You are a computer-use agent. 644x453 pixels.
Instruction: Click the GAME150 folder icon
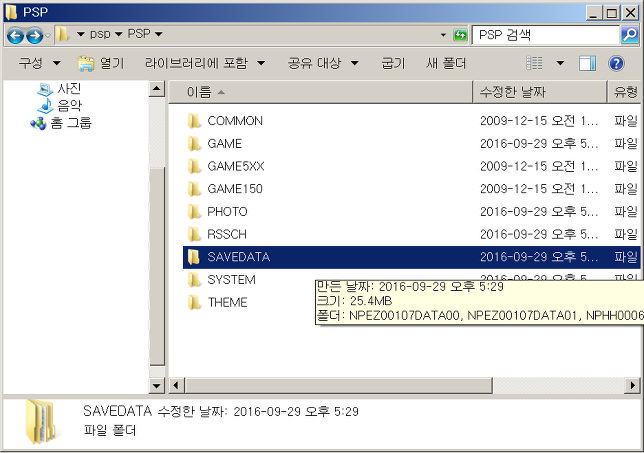pyautogui.click(x=194, y=189)
